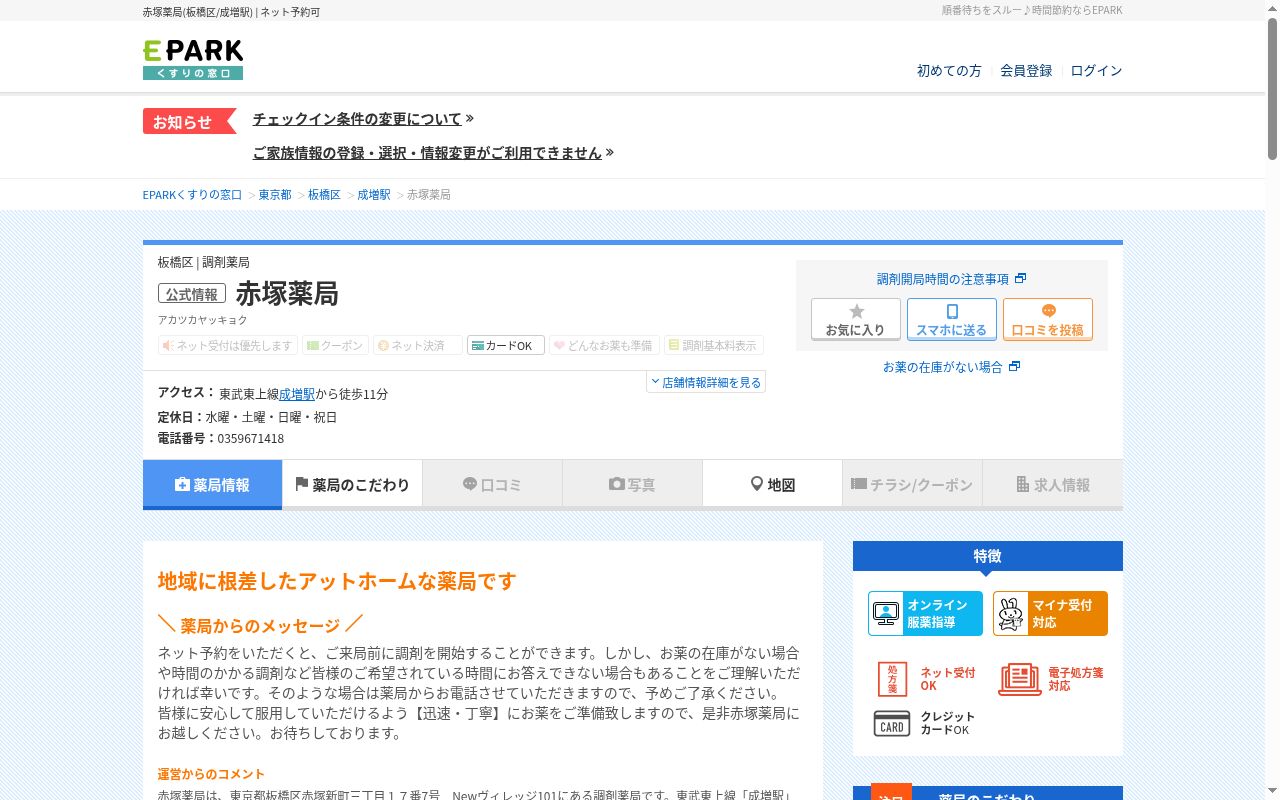Click the smartphone icon on スマホに送る button
The height and width of the screenshot is (800, 1280).
(952, 311)
